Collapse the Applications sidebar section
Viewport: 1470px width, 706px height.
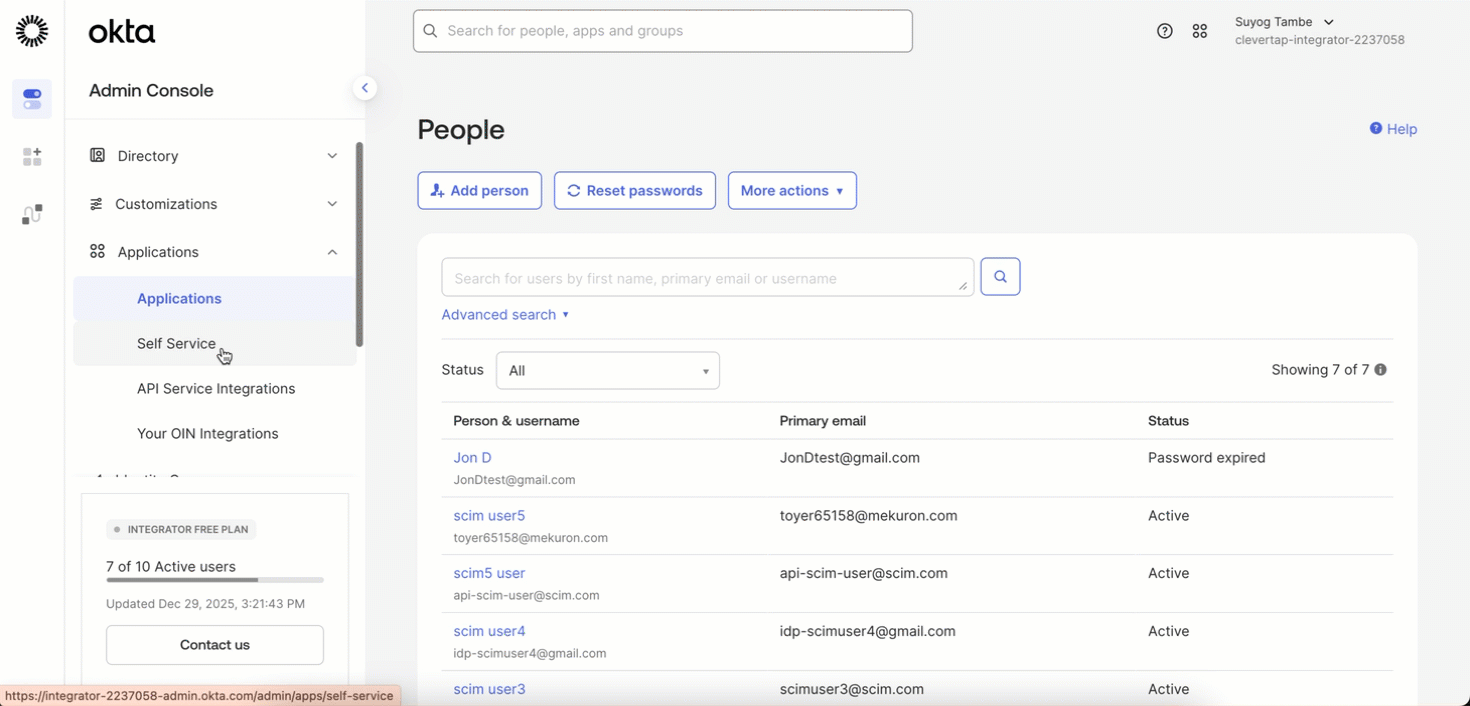[x=332, y=251]
